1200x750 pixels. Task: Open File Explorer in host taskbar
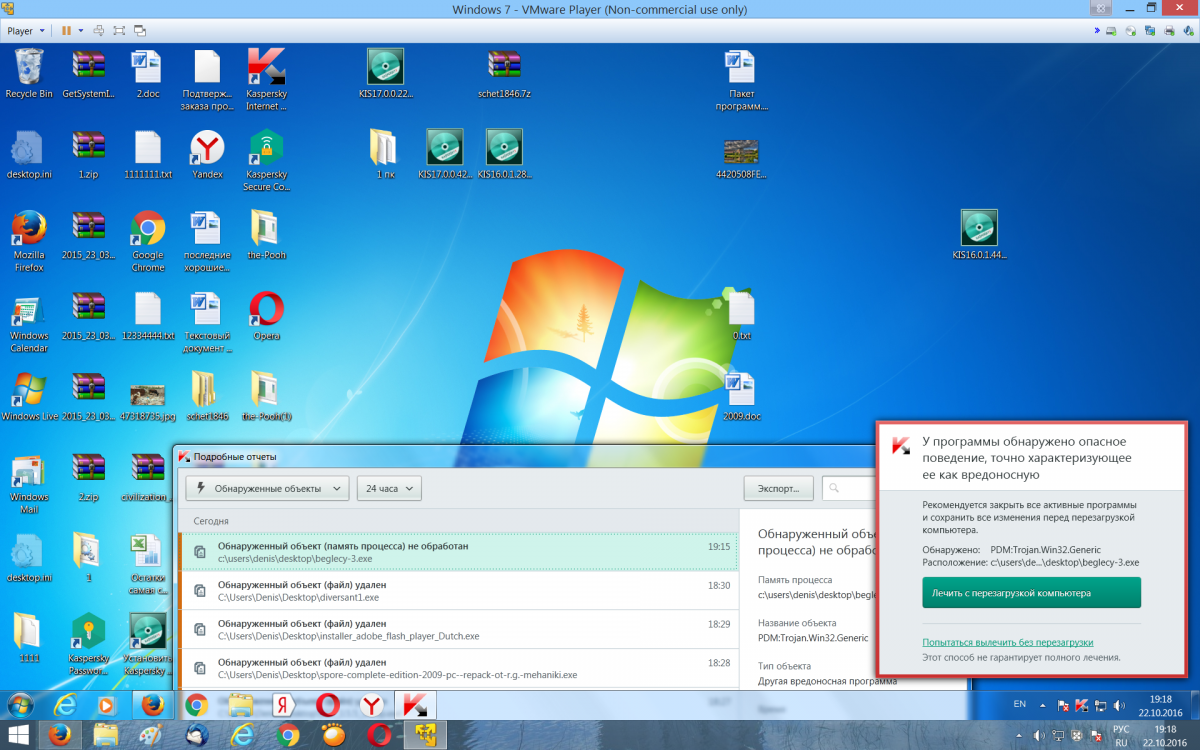105,736
